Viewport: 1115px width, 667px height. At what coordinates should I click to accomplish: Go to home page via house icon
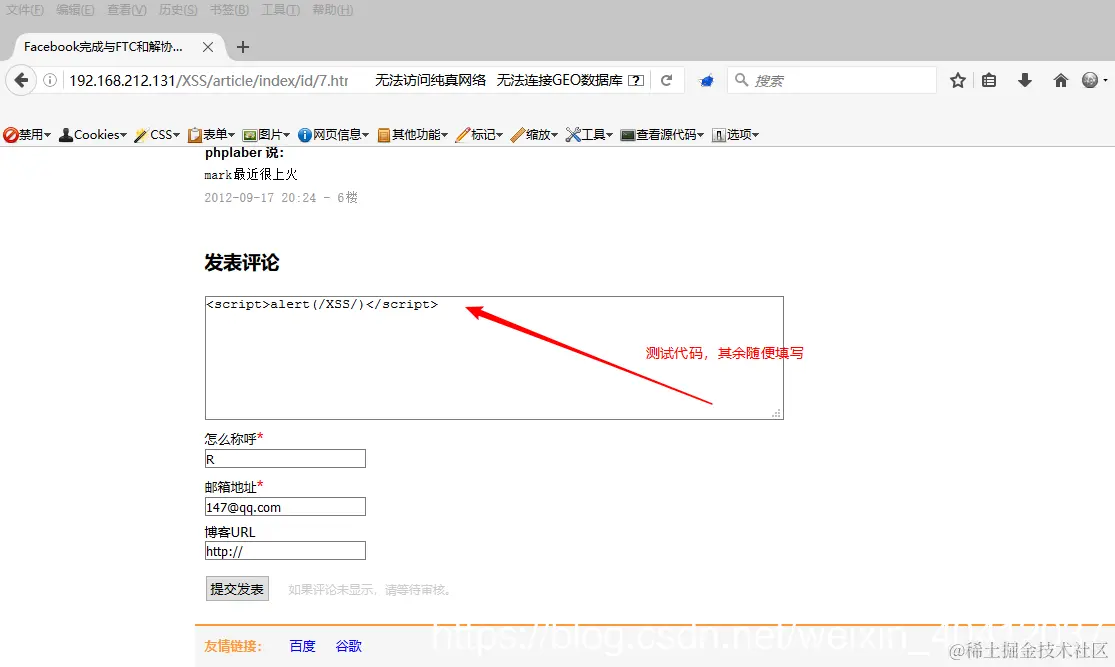click(x=1060, y=80)
